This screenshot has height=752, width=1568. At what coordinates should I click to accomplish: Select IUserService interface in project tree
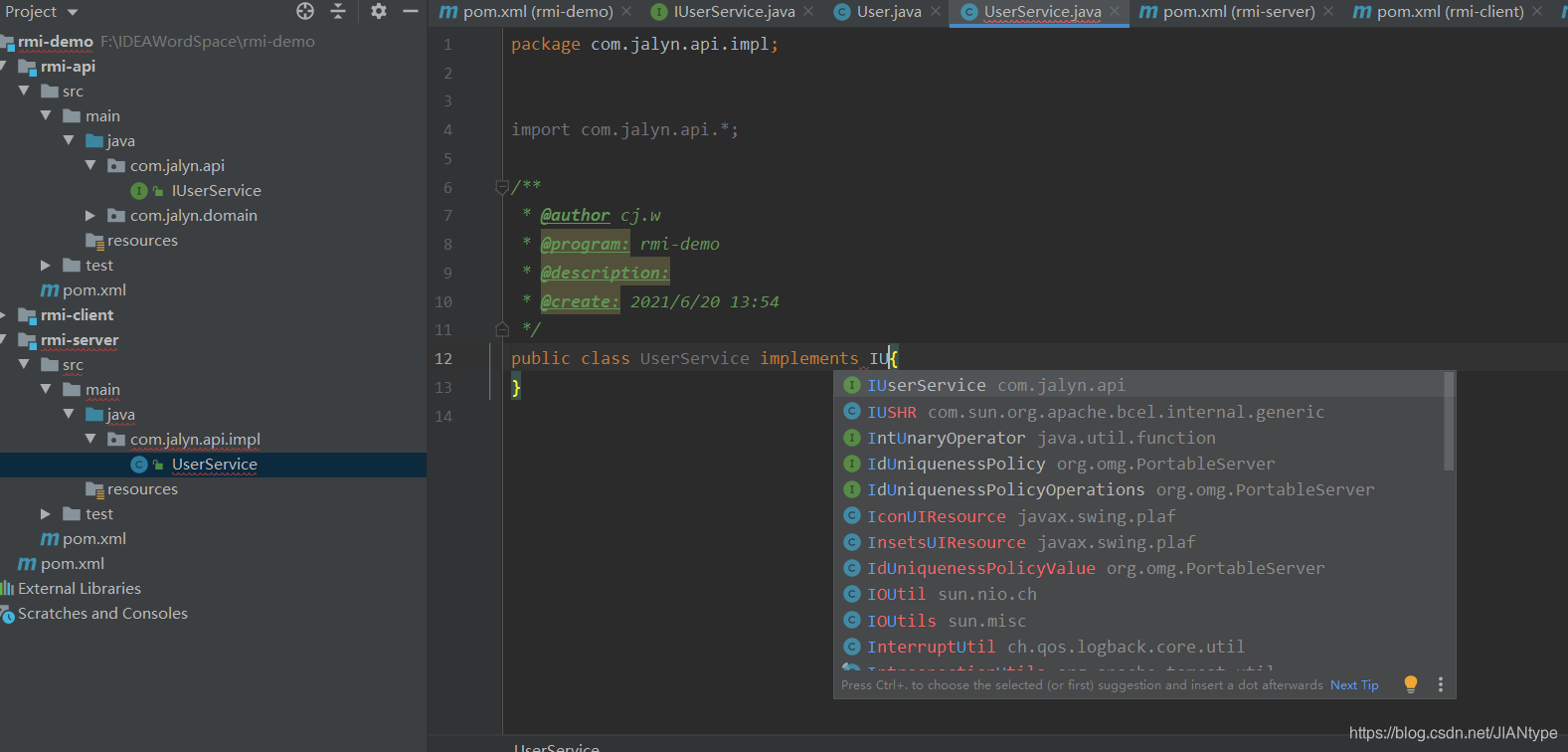click(x=216, y=190)
